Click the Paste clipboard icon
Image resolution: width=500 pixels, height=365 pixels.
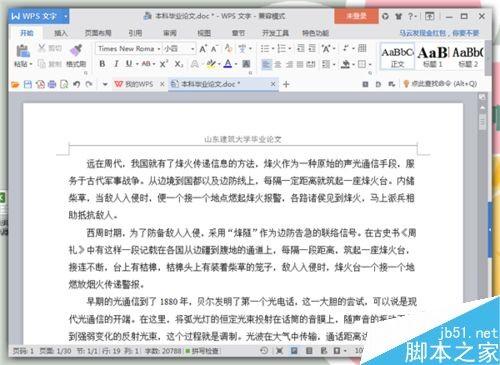click(23, 51)
